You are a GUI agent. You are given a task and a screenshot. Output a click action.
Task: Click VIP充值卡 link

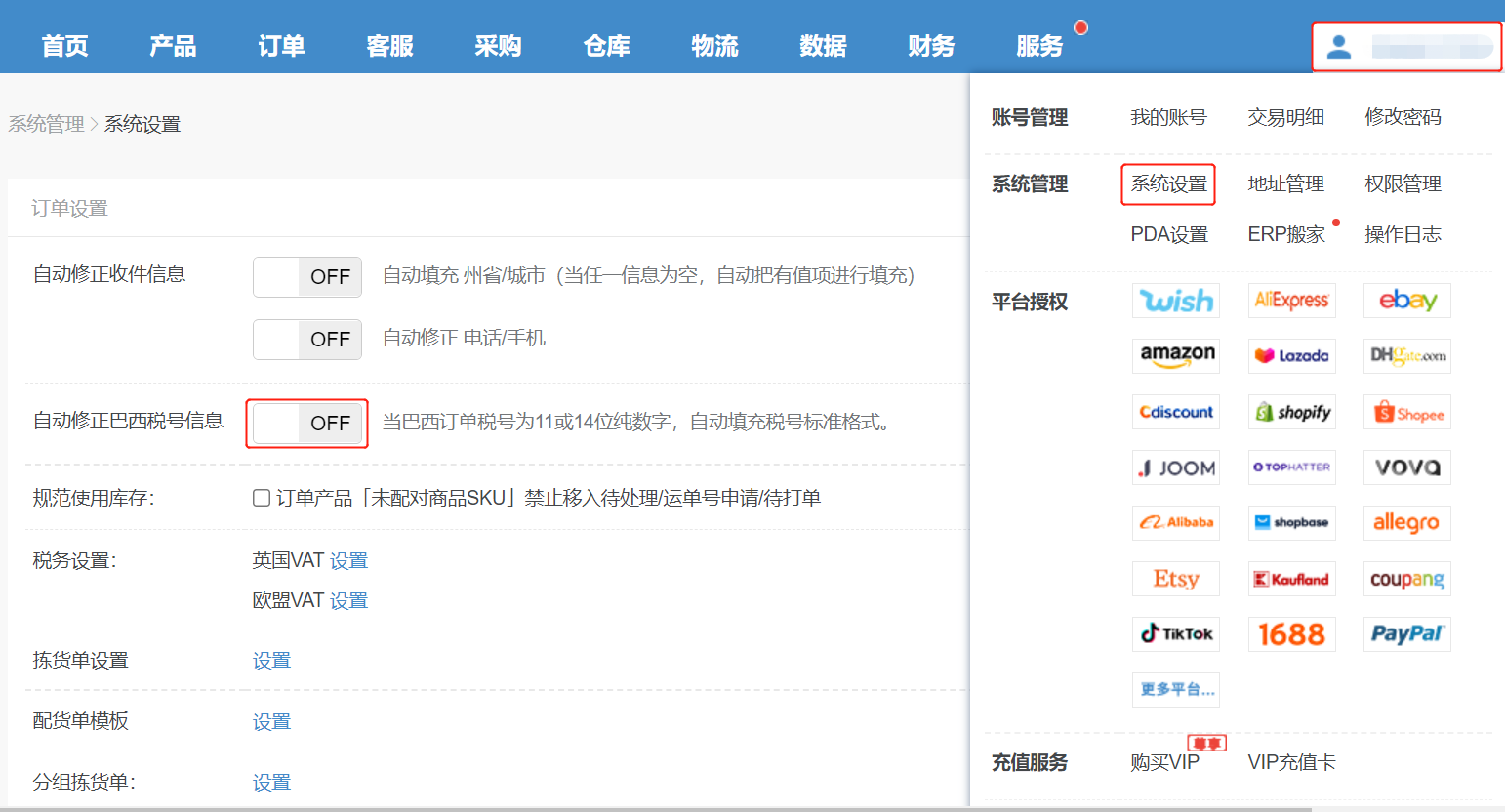[1291, 762]
